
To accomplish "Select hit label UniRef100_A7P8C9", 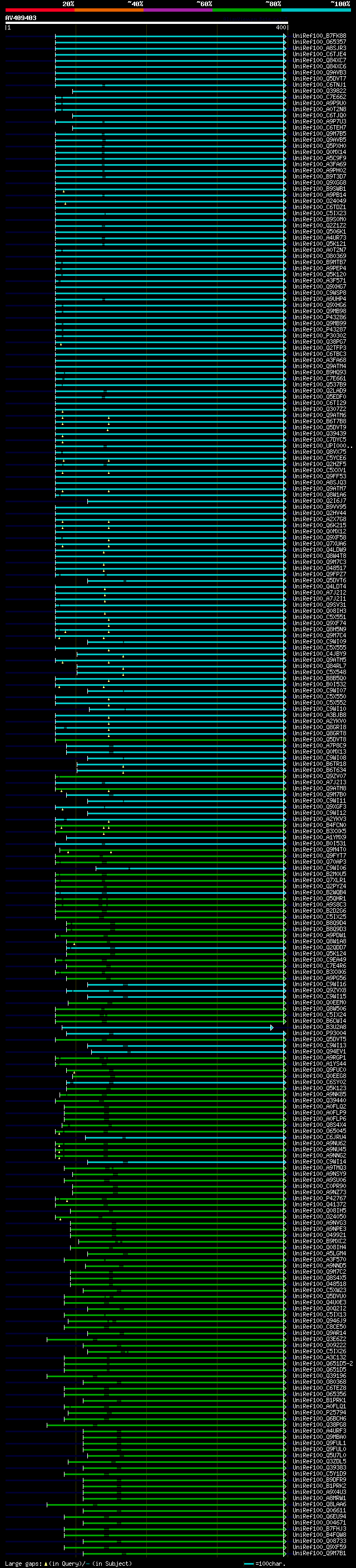I will 319,746.
